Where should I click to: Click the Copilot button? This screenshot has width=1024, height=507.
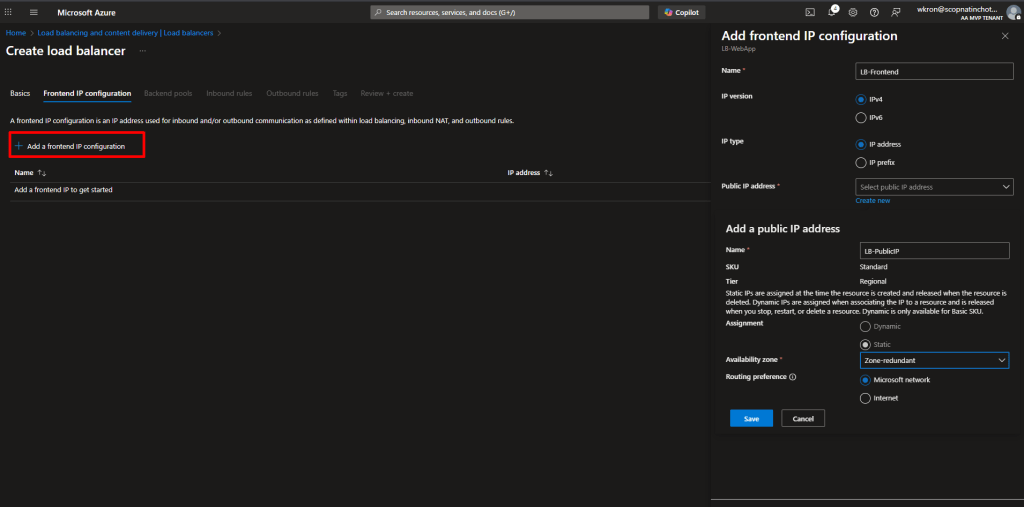pyautogui.click(x=682, y=12)
